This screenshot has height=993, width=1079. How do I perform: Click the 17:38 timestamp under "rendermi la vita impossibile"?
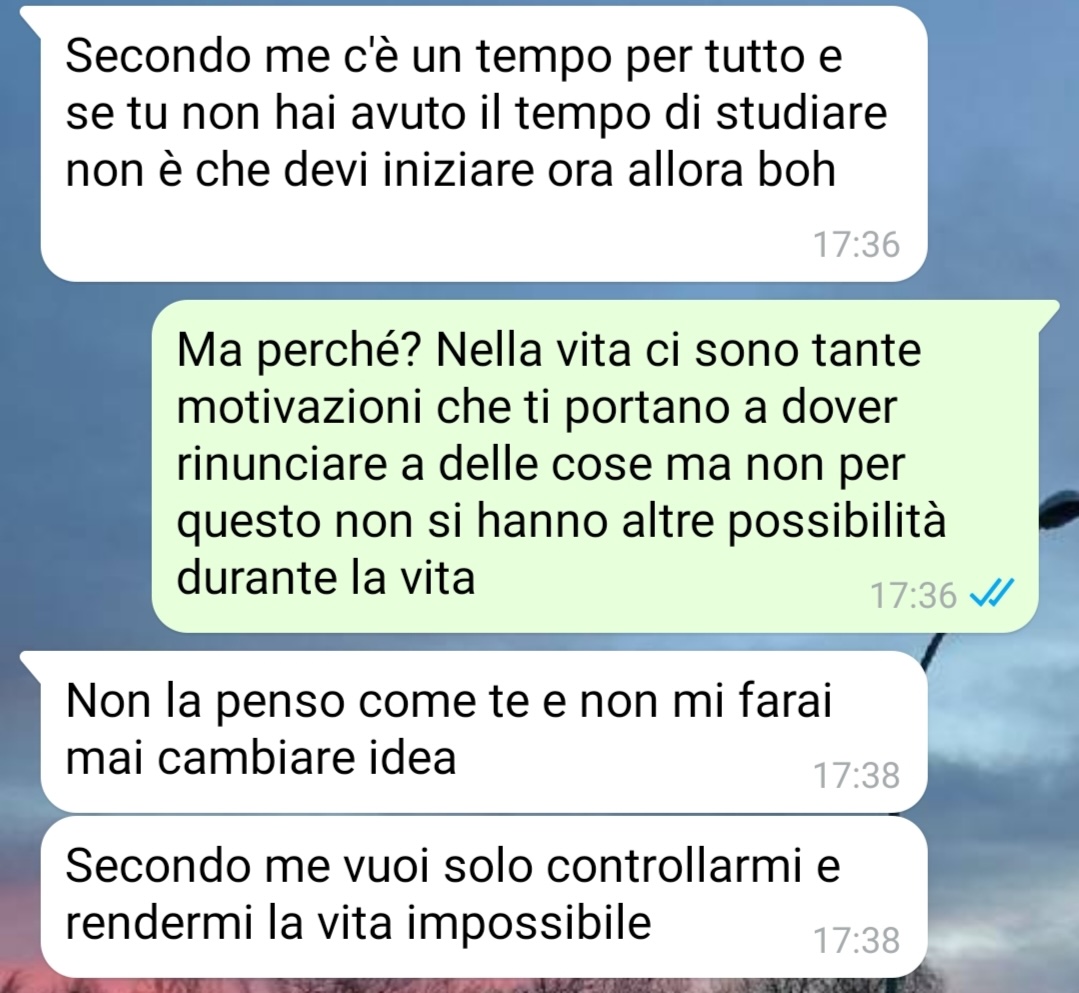click(x=856, y=940)
